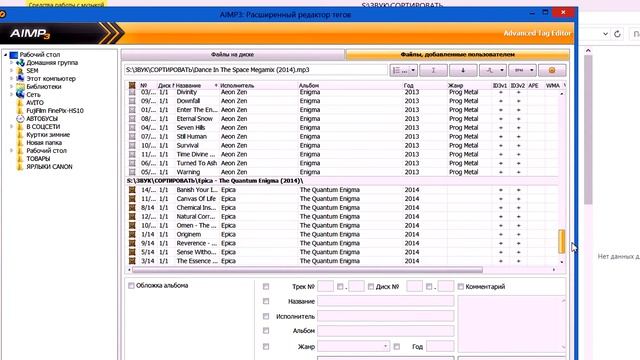Screen dimensions: 640x360
Task: Sort by the Исполнитель column header
Action: click(x=258, y=85)
